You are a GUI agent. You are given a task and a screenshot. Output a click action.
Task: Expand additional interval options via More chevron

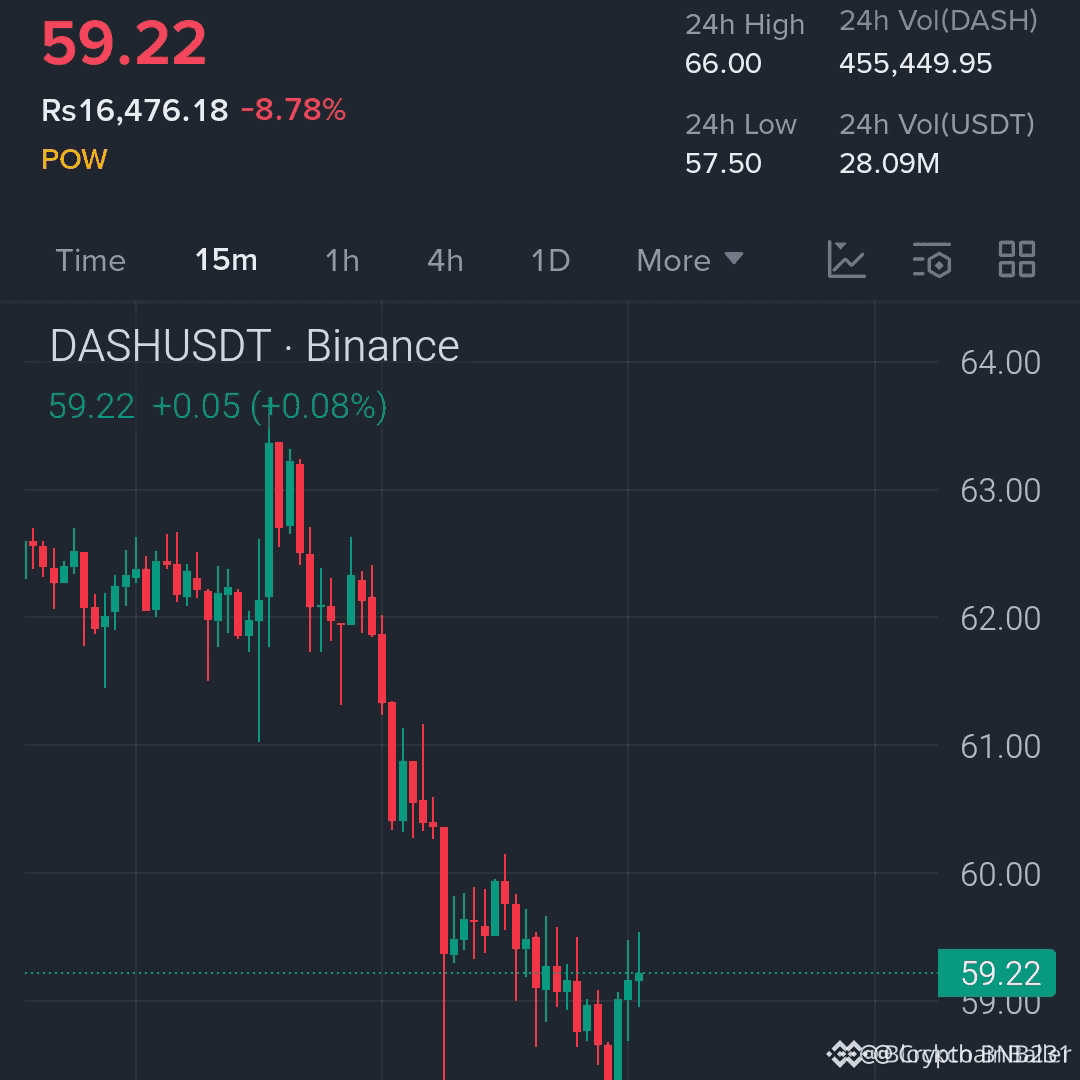tap(735, 260)
